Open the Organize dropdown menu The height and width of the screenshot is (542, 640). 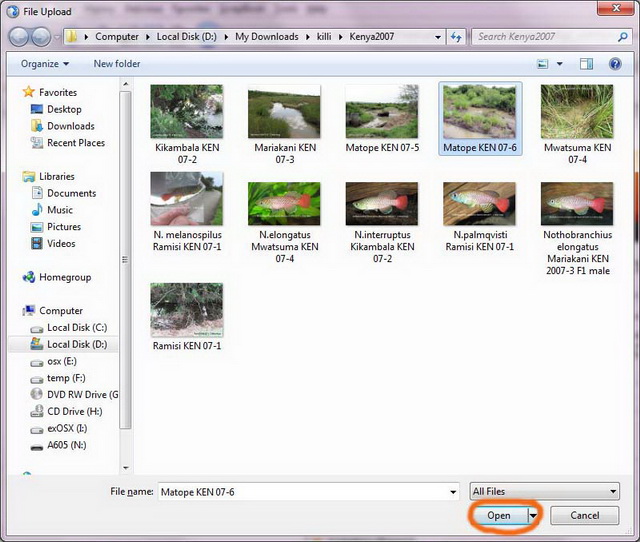tap(45, 64)
